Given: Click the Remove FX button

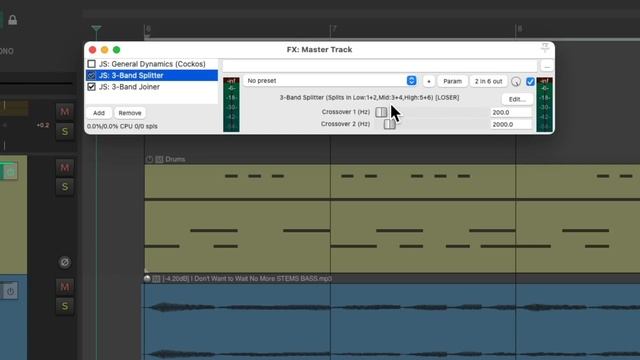Looking at the screenshot, I should pos(130,113).
